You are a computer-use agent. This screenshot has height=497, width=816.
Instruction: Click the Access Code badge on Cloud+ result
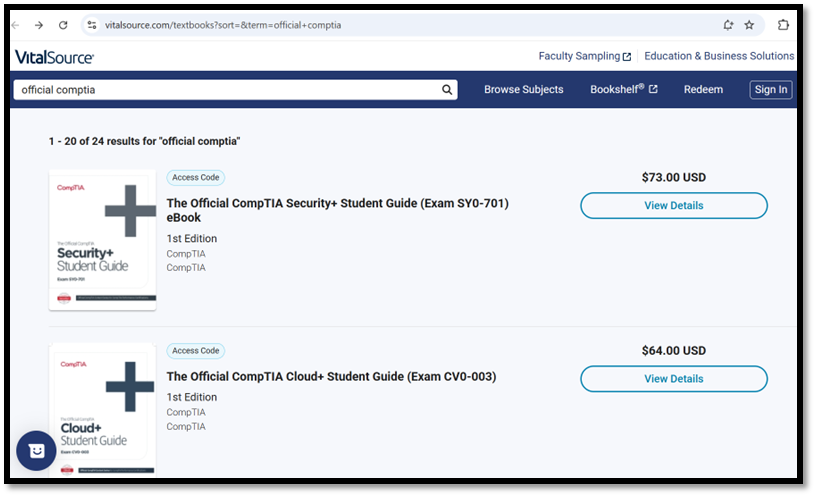[x=196, y=351]
